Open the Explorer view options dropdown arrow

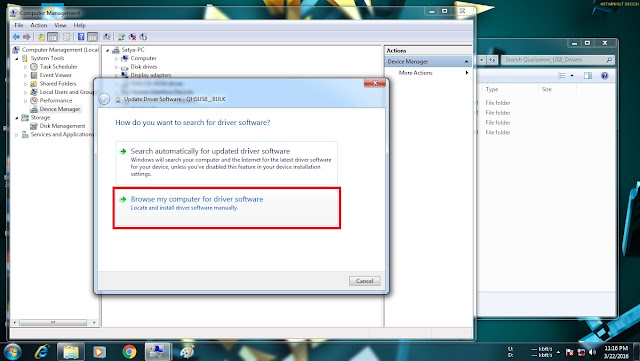click(572, 76)
